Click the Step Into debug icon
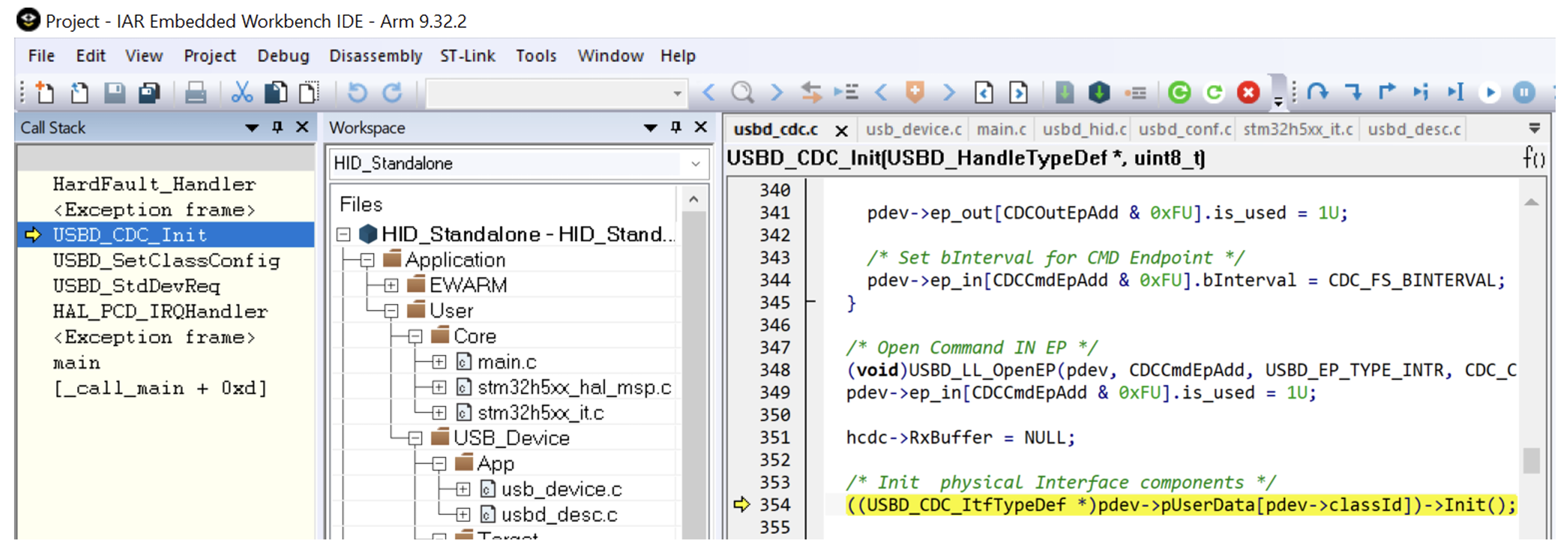The height and width of the screenshot is (549, 1568). [x=1352, y=92]
